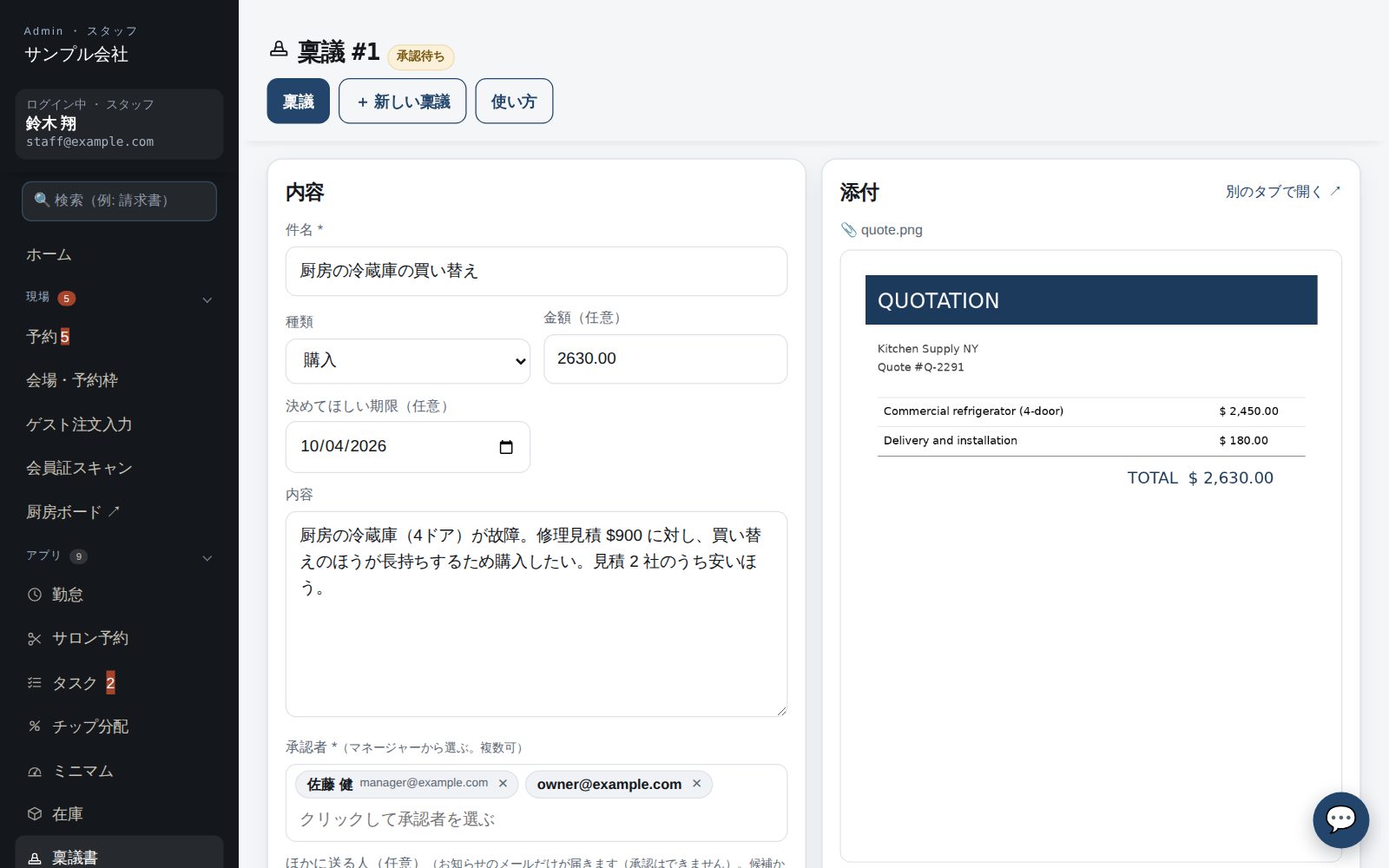Remove owner@example.com approver chip

tap(696, 783)
